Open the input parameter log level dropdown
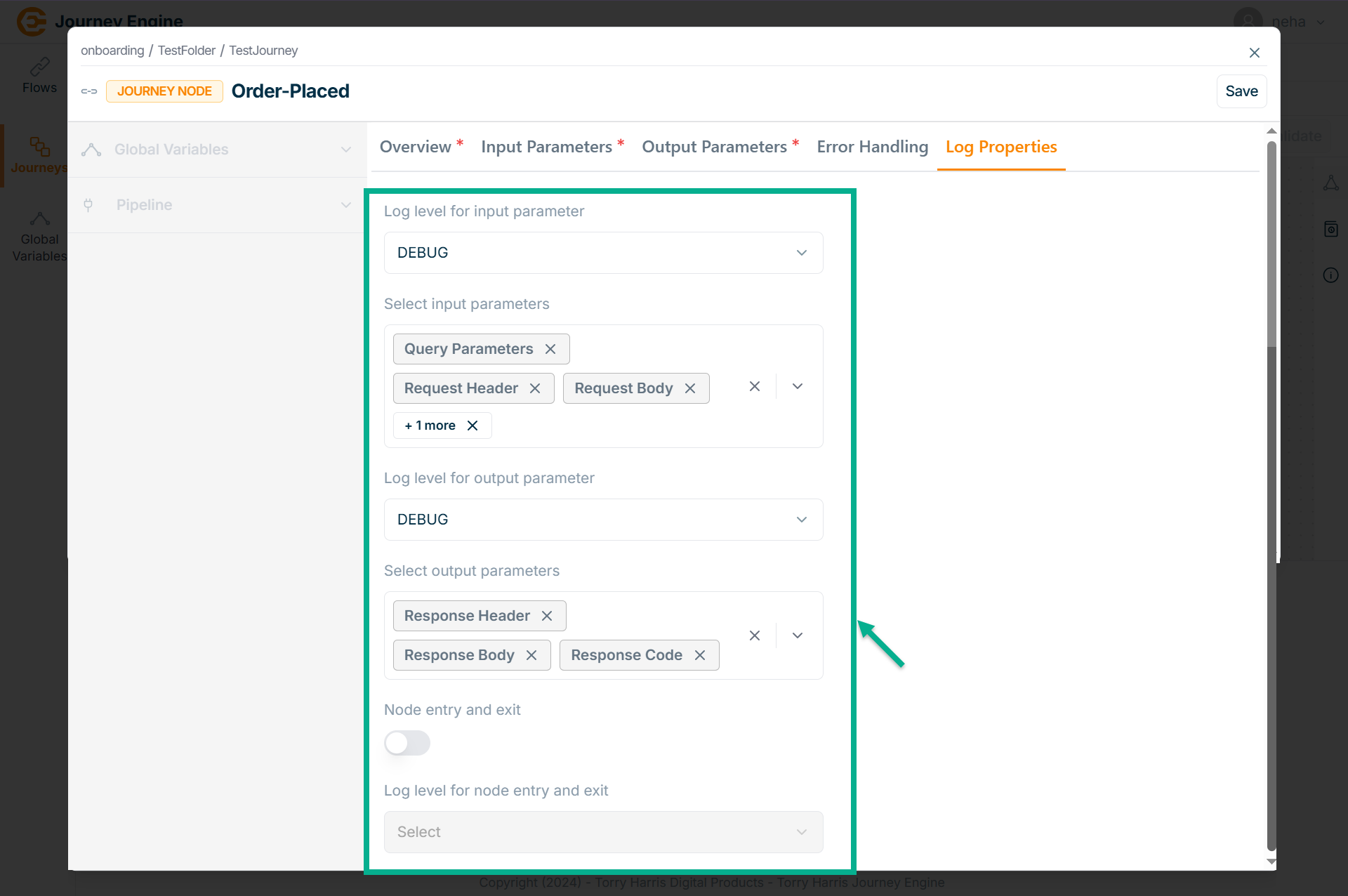This screenshot has height=896, width=1348. click(x=603, y=253)
